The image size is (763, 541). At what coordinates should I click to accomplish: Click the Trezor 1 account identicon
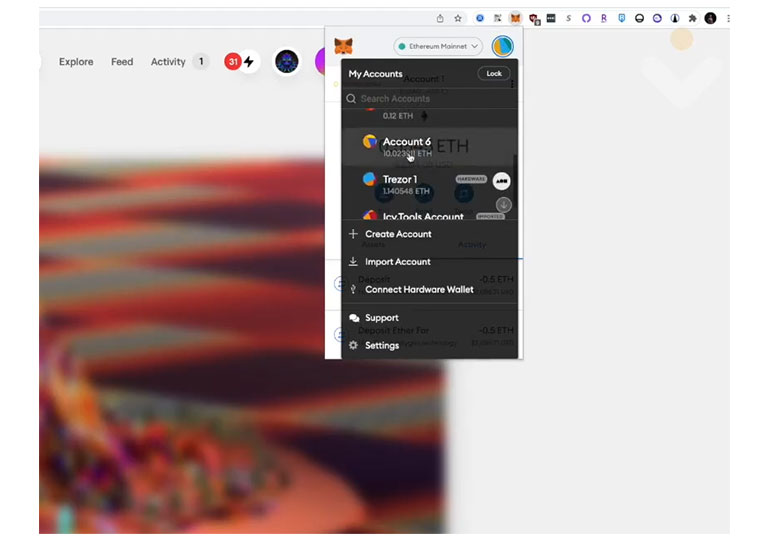pos(370,179)
